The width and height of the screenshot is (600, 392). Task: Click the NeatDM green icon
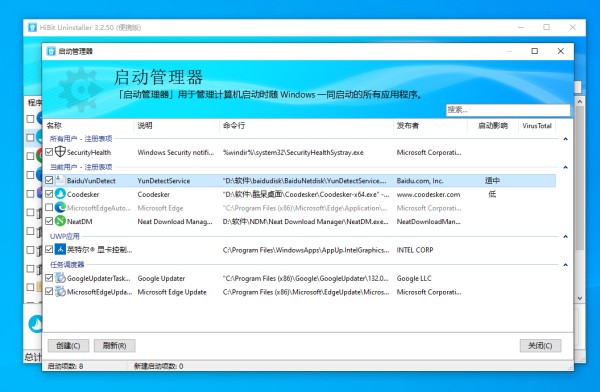click(60, 221)
